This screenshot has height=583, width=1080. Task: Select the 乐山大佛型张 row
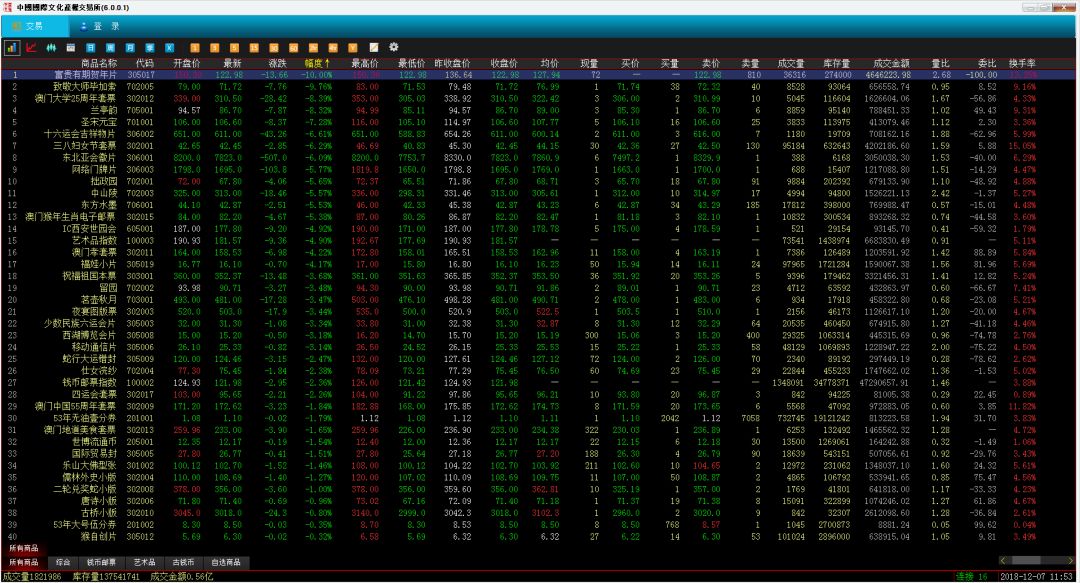(x=537, y=465)
